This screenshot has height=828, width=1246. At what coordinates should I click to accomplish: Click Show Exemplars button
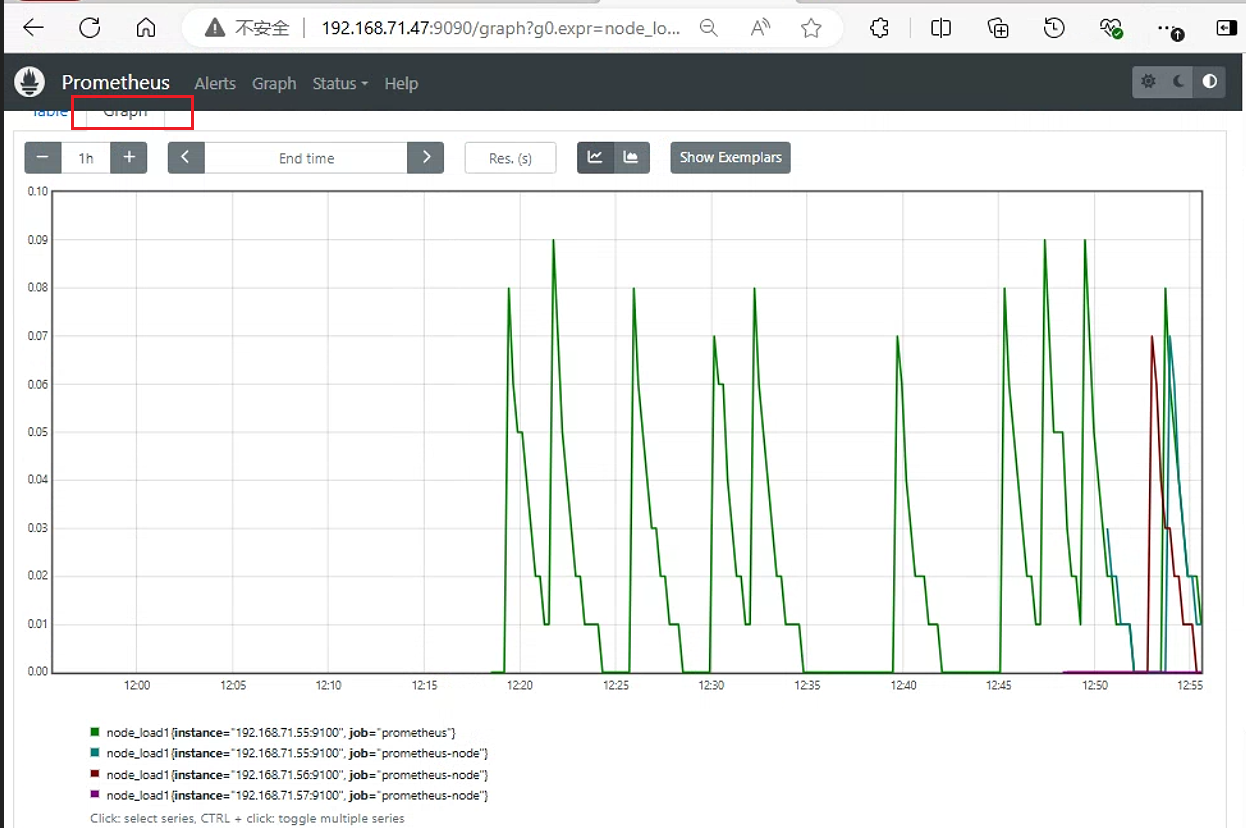click(x=730, y=158)
